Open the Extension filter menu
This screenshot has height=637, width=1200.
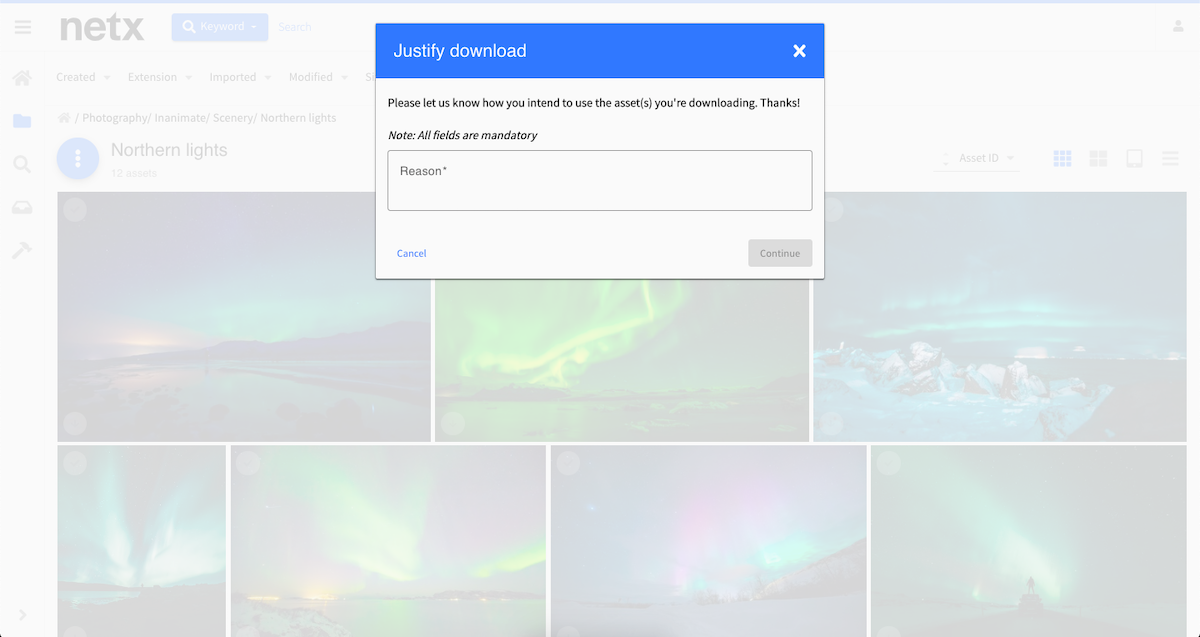coord(160,77)
